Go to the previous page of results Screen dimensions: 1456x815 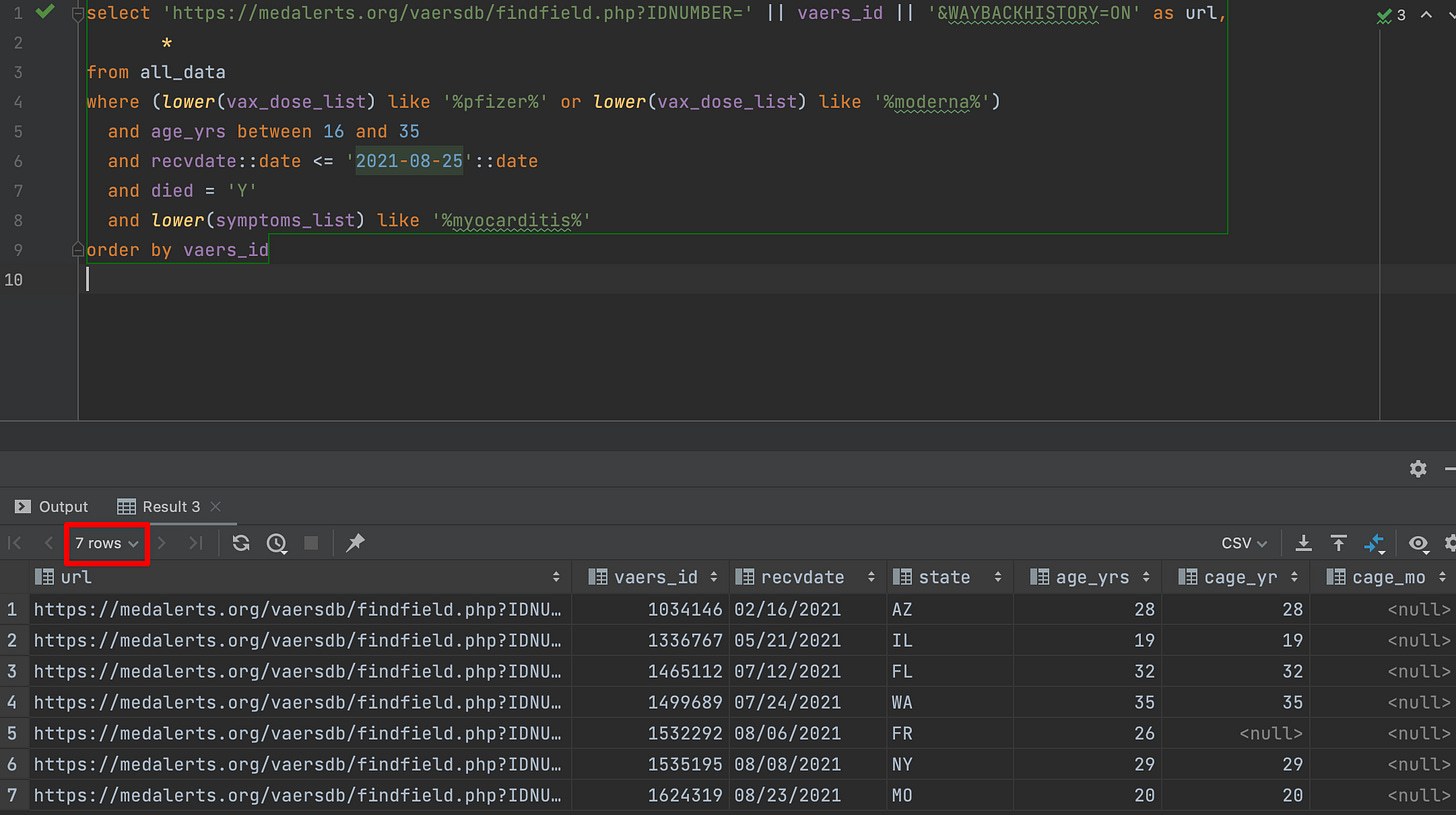coord(48,543)
